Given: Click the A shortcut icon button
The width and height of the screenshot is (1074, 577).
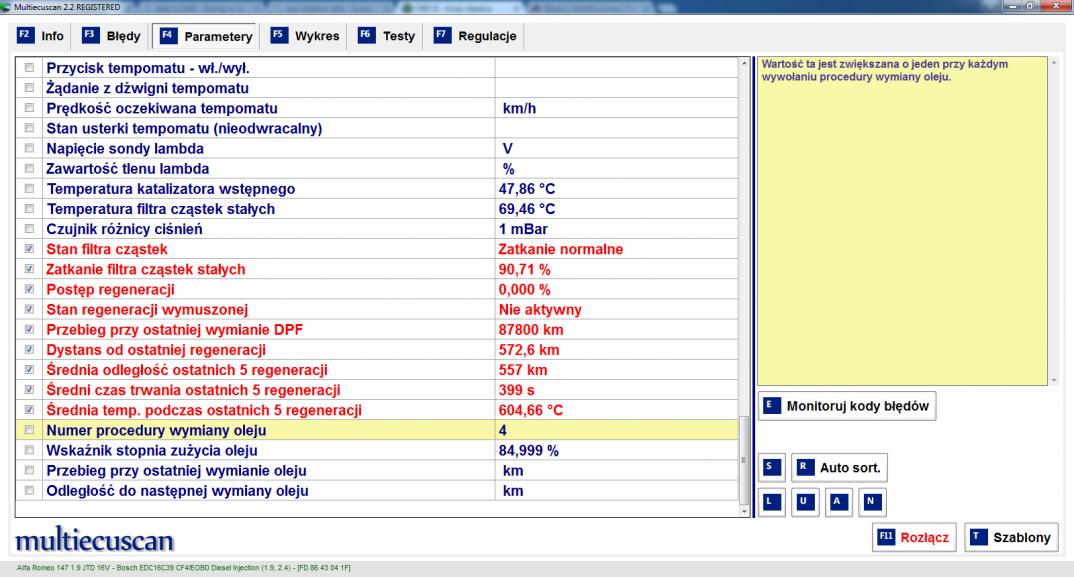Looking at the screenshot, I should 837,500.
